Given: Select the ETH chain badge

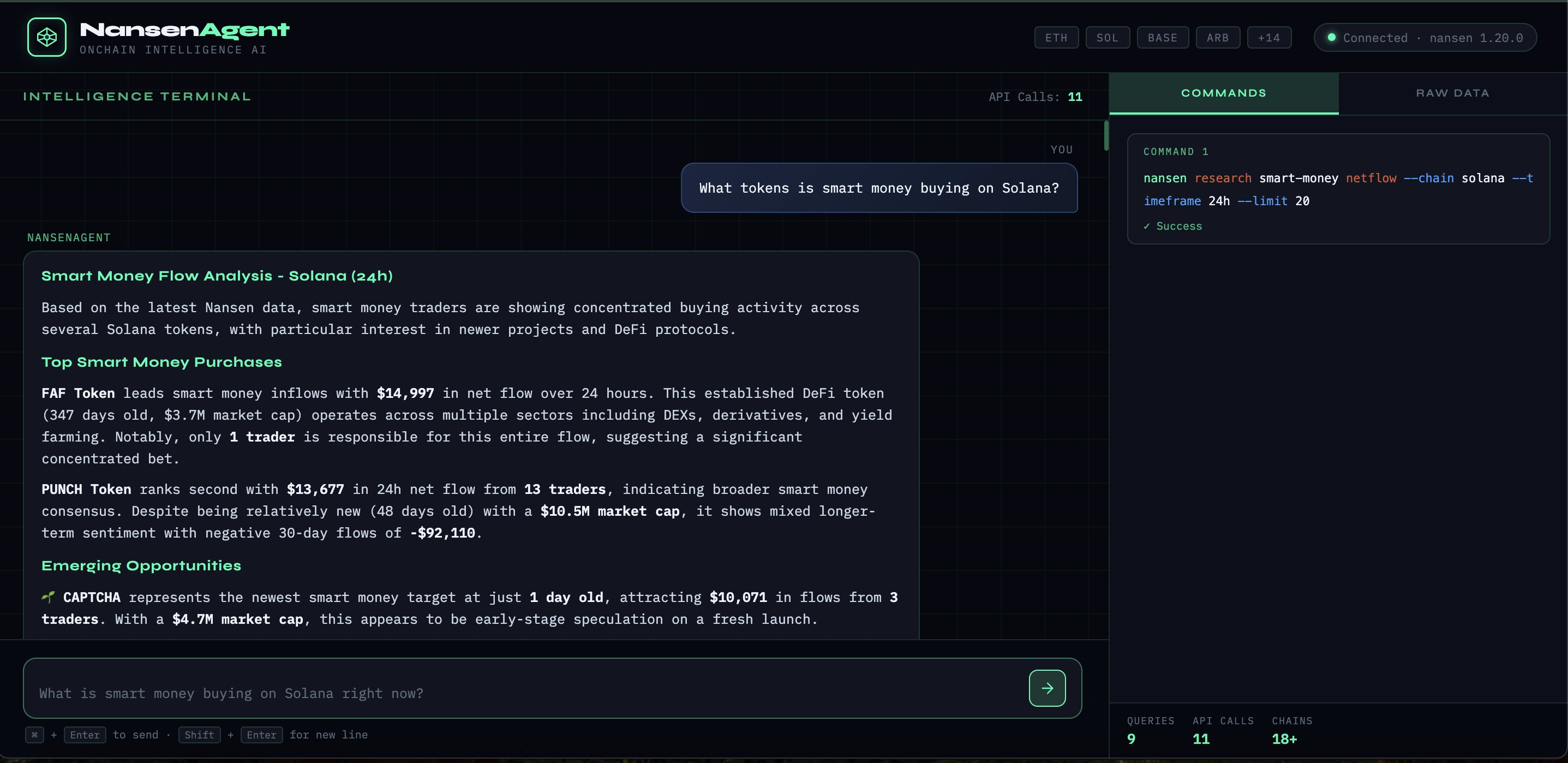Looking at the screenshot, I should click(x=1056, y=37).
